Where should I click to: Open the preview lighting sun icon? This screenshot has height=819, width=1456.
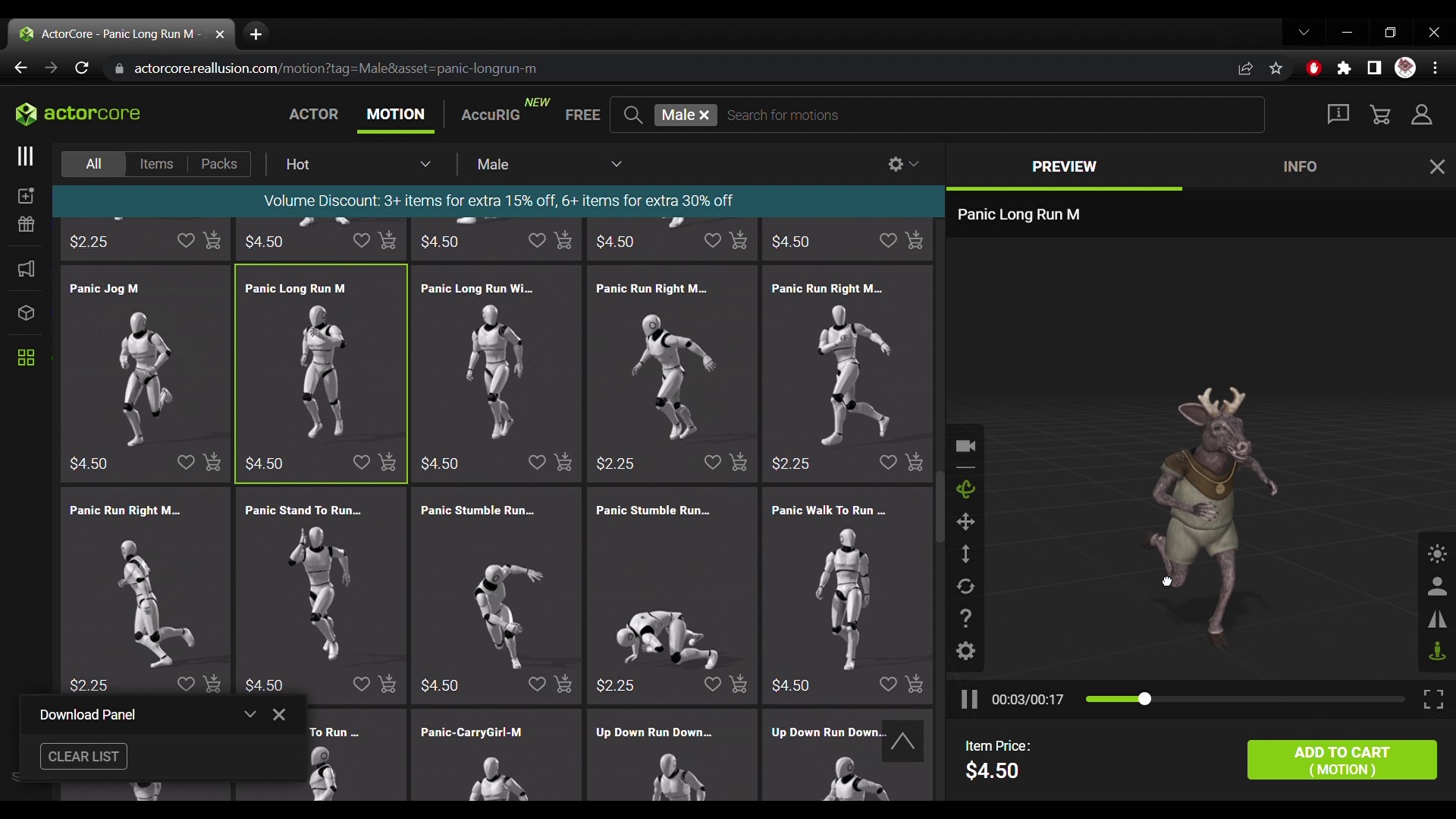click(x=1437, y=554)
